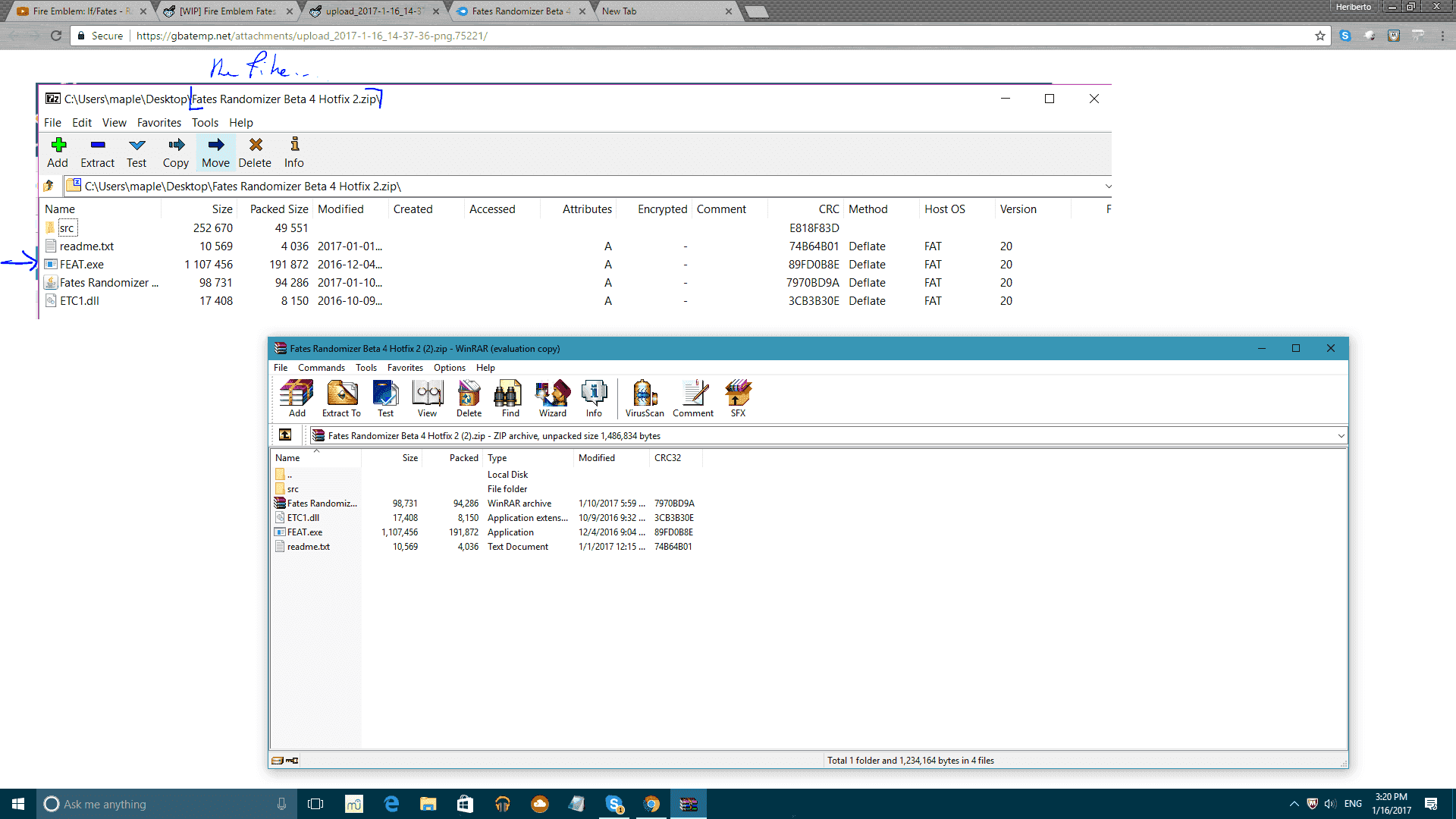Select readme.txt in the 7-Zip list
Screen dimensions: 1456x819
[86, 246]
